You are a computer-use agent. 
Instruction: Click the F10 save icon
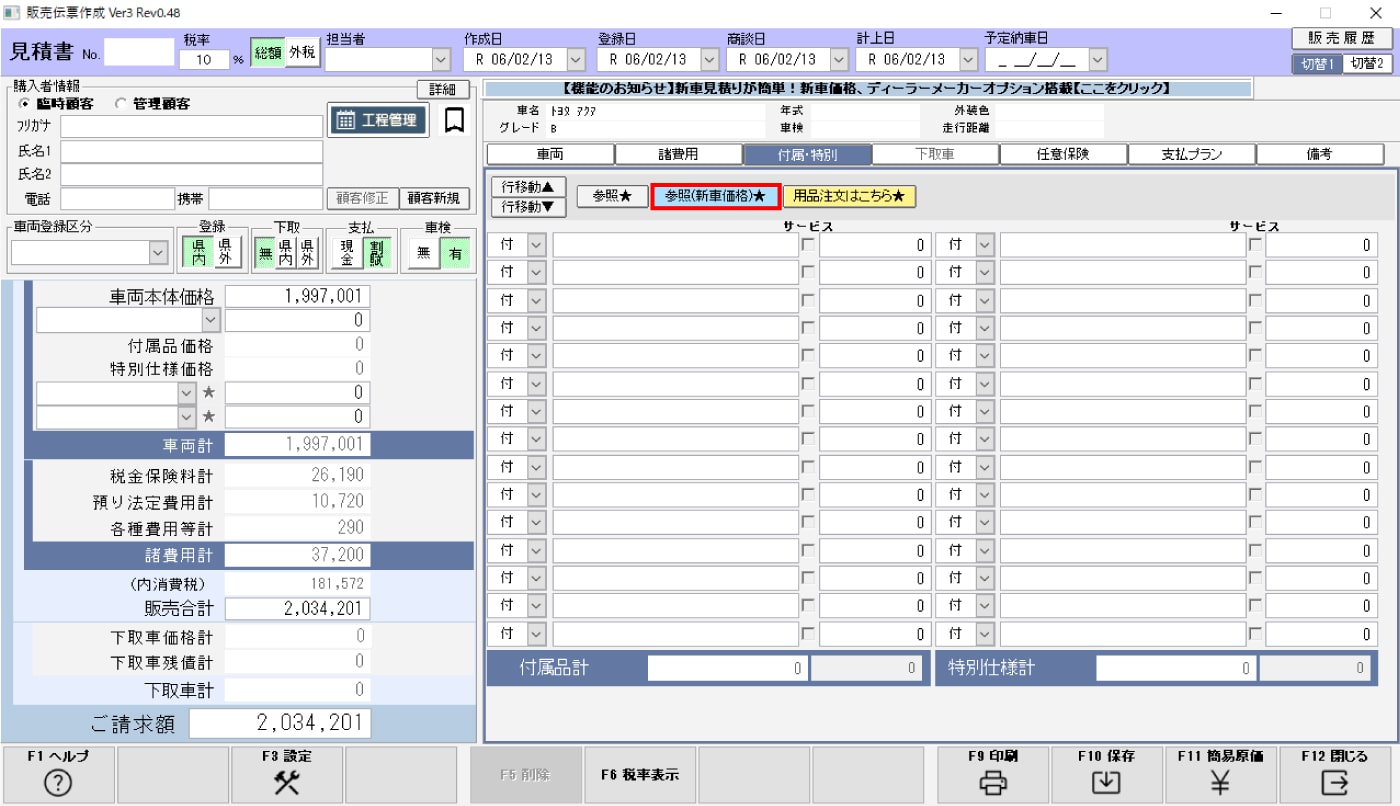[x=1106, y=785]
